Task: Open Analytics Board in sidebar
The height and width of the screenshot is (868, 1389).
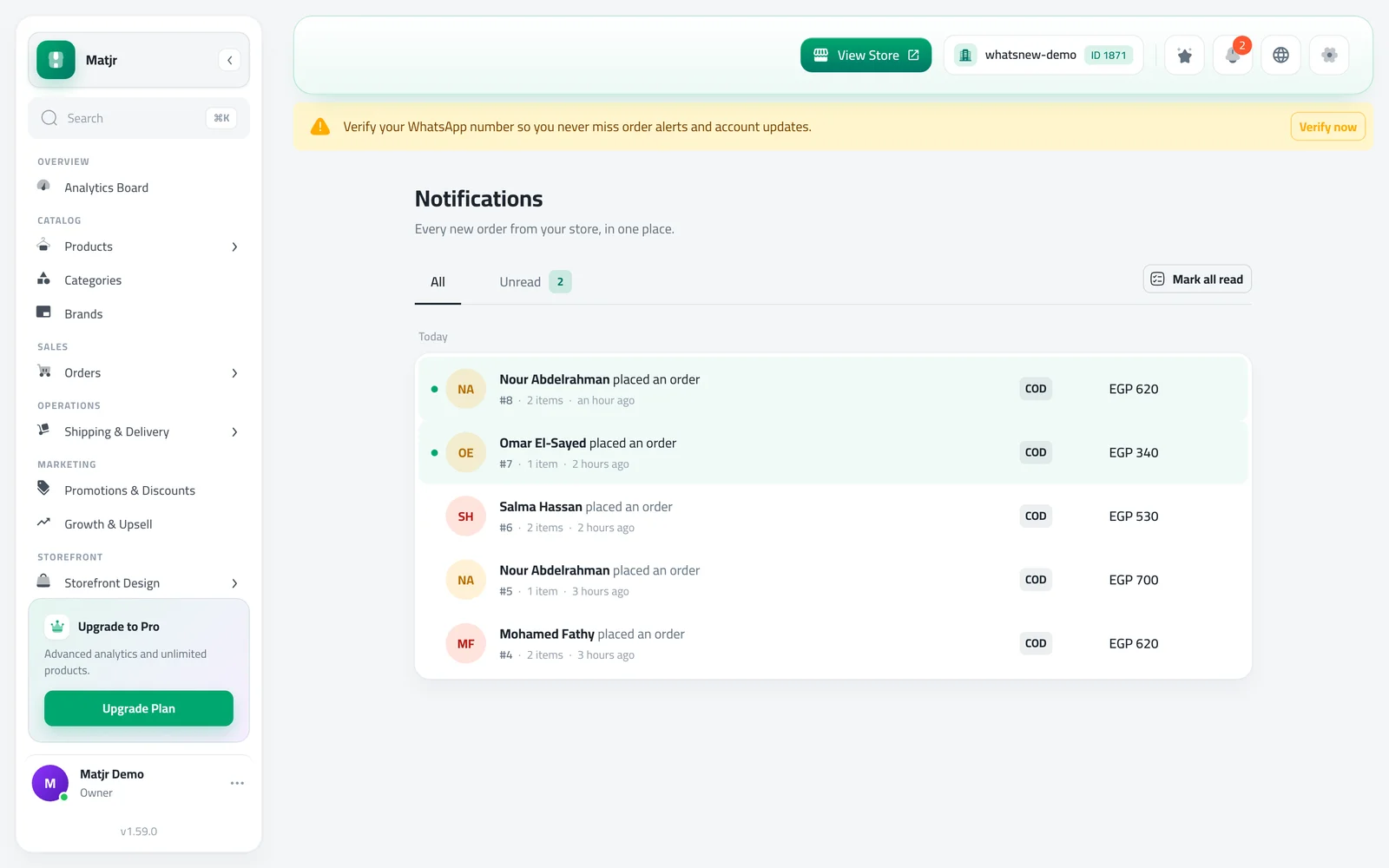Action: click(139, 187)
